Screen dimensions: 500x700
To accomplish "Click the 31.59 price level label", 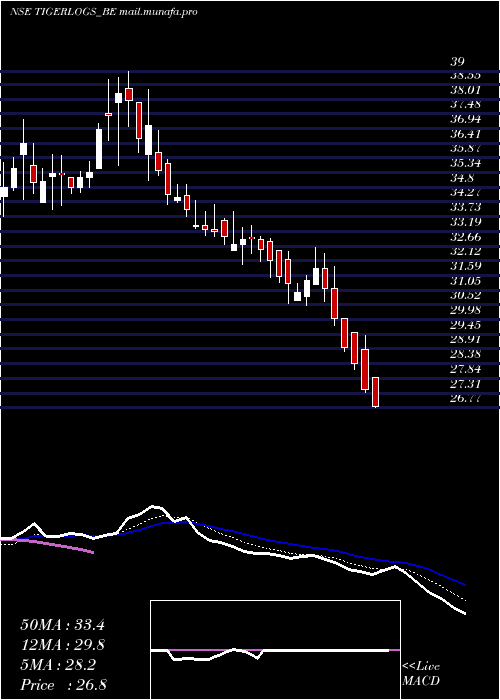I will click(465, 266).
